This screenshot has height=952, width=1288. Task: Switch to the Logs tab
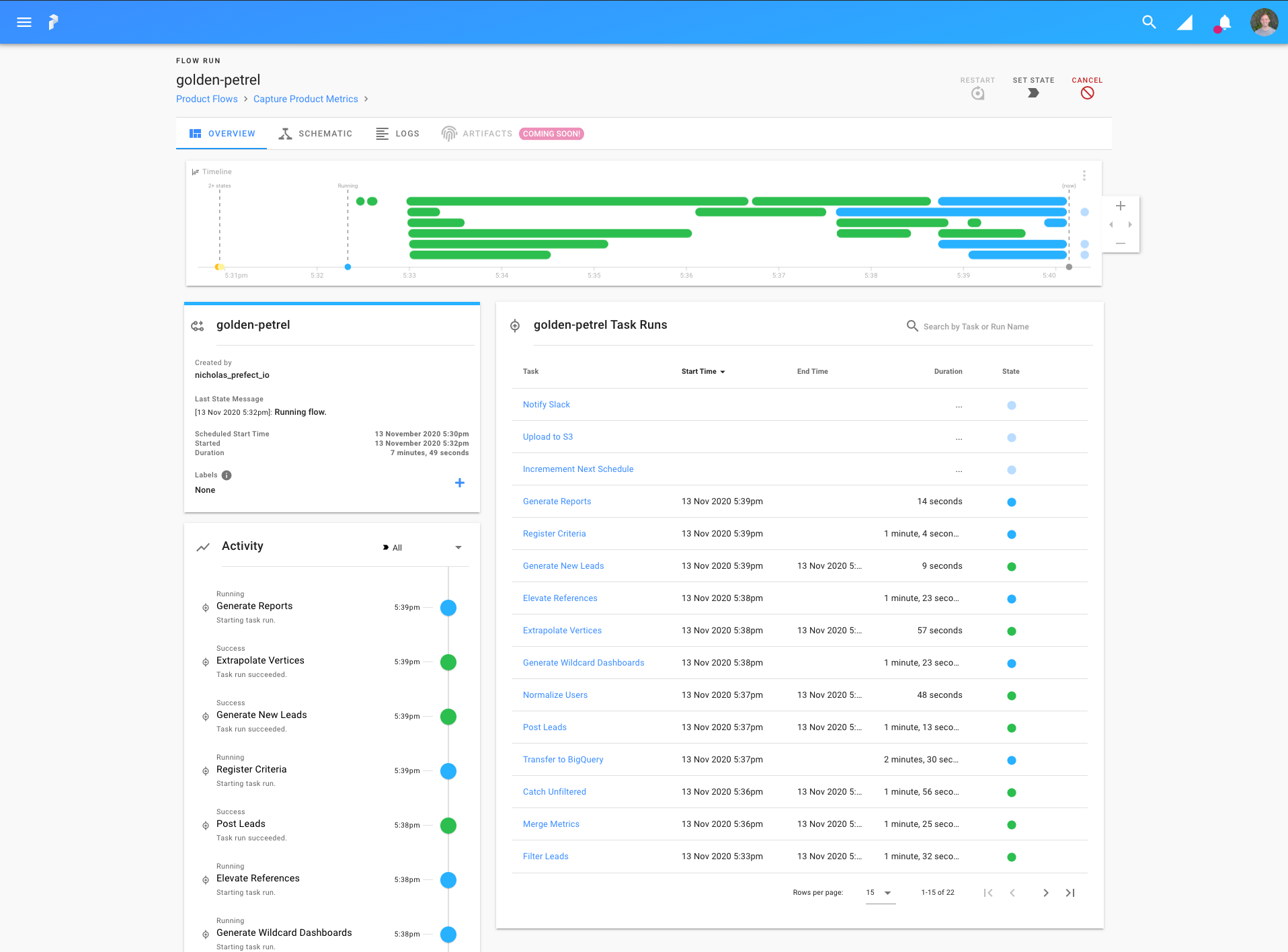[x=398, y=134]
